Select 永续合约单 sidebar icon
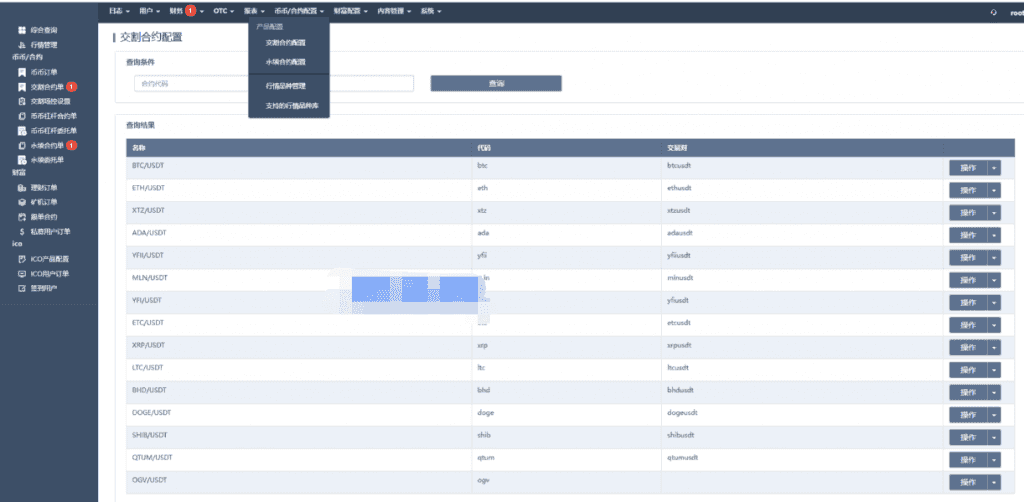 point(22,146)
